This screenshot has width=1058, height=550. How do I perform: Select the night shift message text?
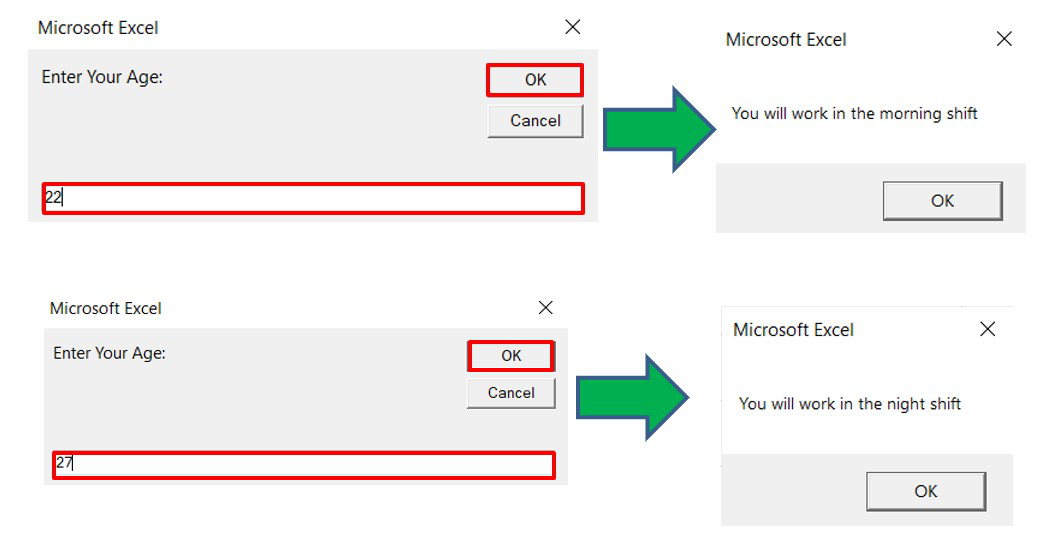point(850,404)
